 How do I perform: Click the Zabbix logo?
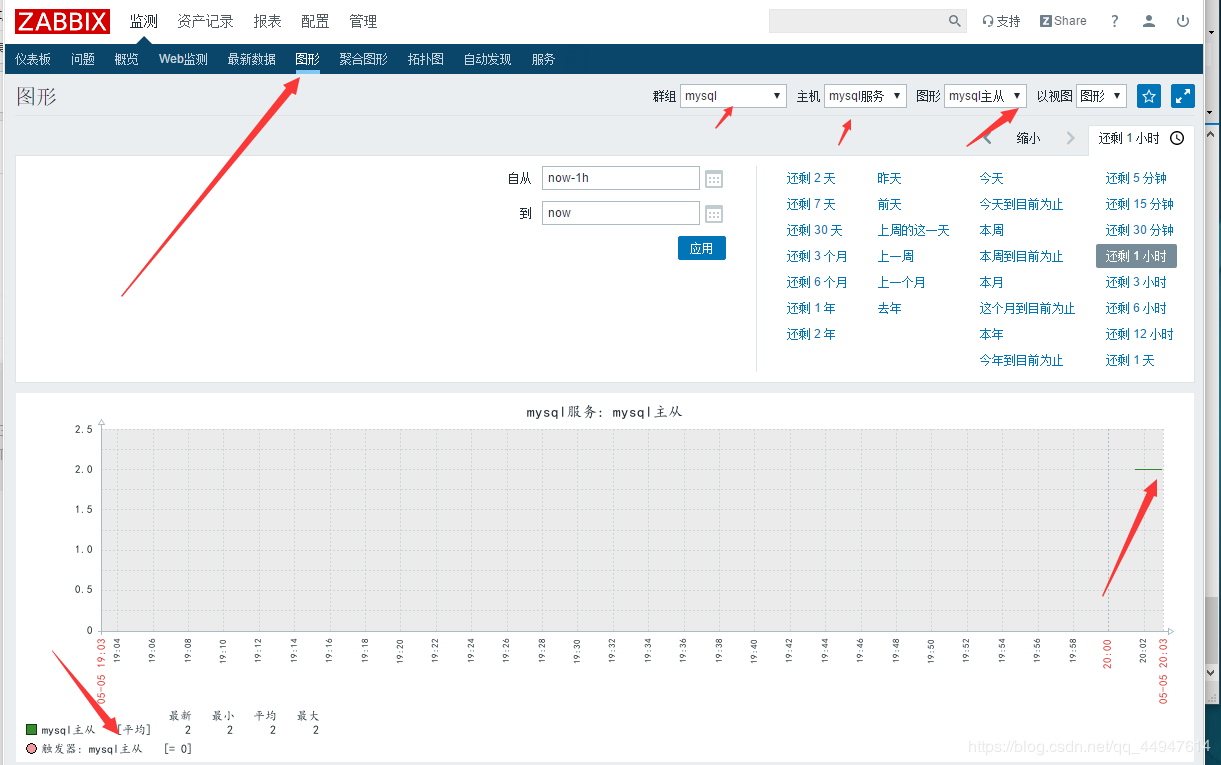click(x=62, y=21)
